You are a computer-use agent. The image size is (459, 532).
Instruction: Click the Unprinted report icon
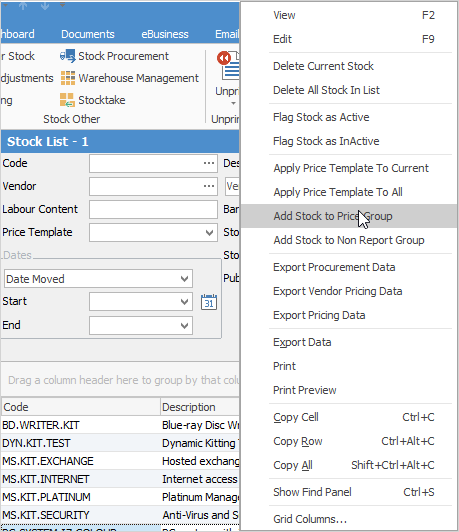228,66
